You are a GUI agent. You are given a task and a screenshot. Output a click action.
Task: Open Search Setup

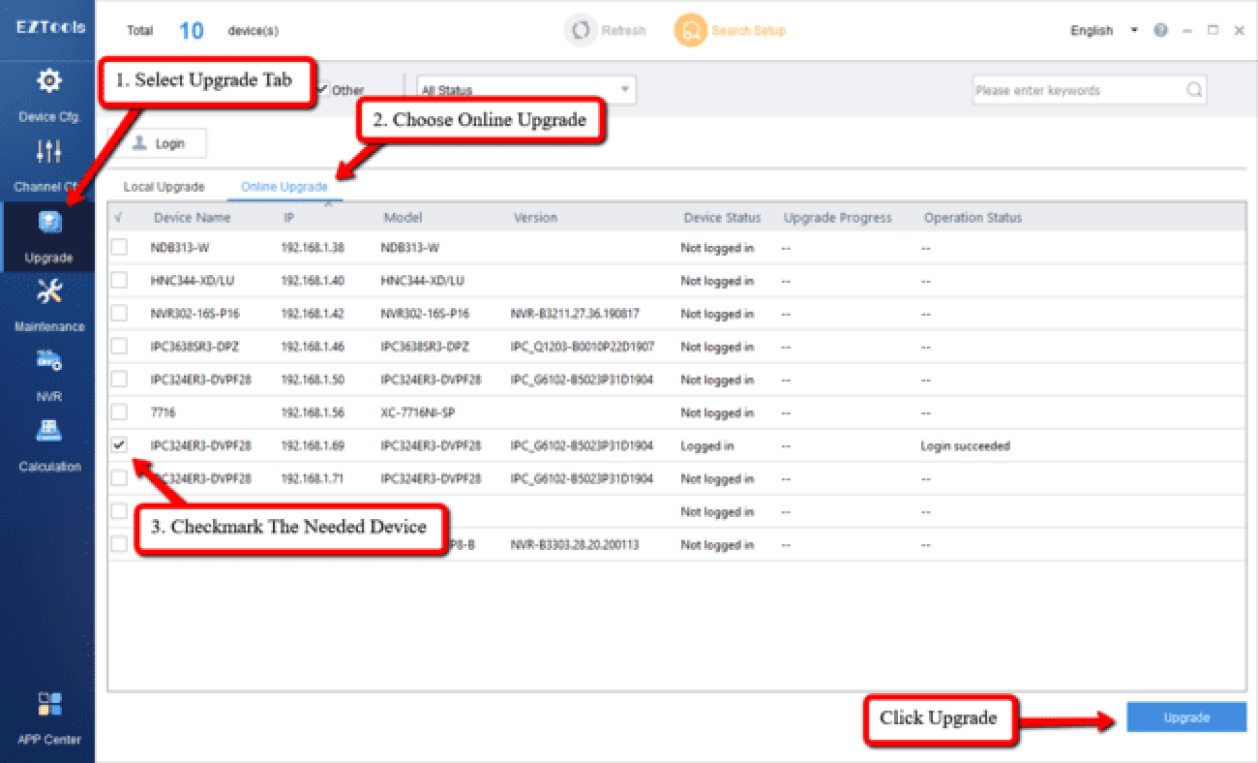[730, 31]
